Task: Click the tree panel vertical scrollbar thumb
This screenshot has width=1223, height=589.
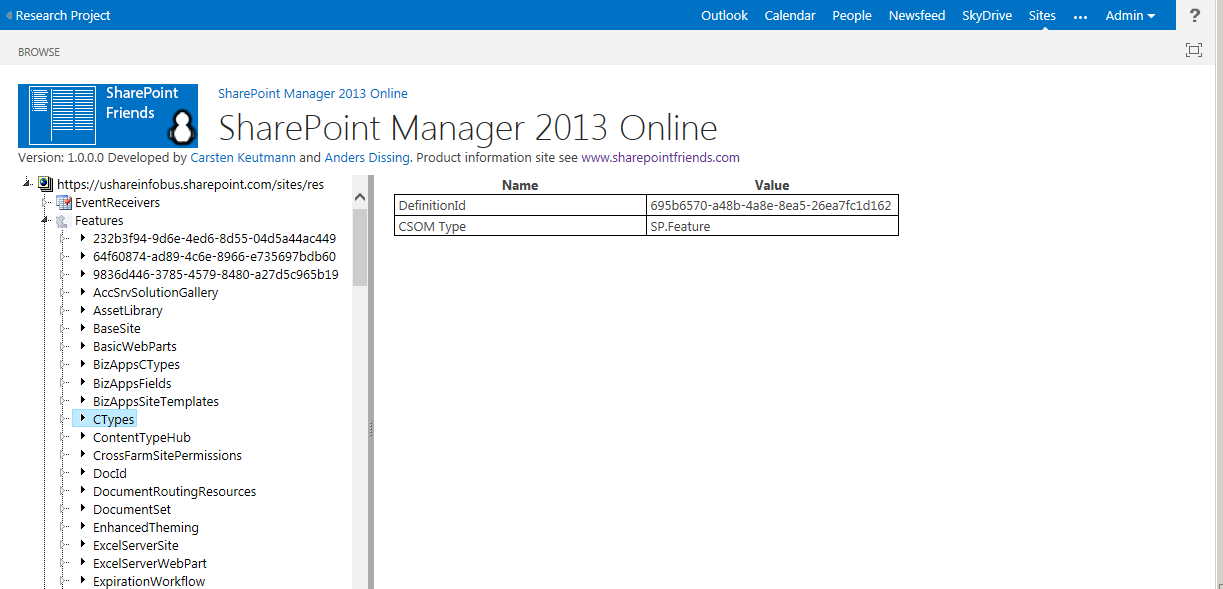Action: coord(360,246)
